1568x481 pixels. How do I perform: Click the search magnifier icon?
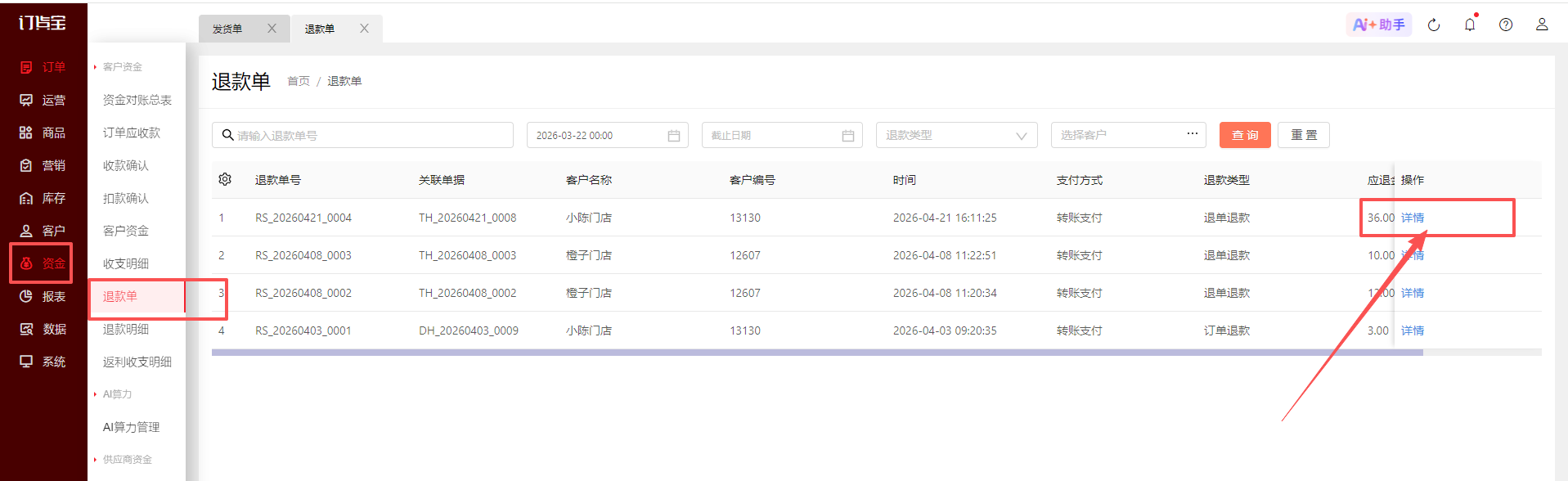tap(228, 135)
